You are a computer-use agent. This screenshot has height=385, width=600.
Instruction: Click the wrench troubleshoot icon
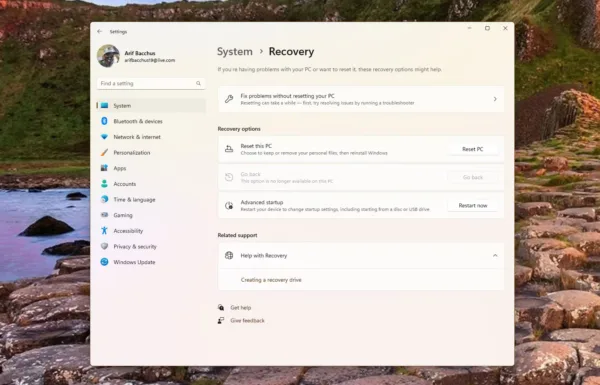(x=229, y=99)
